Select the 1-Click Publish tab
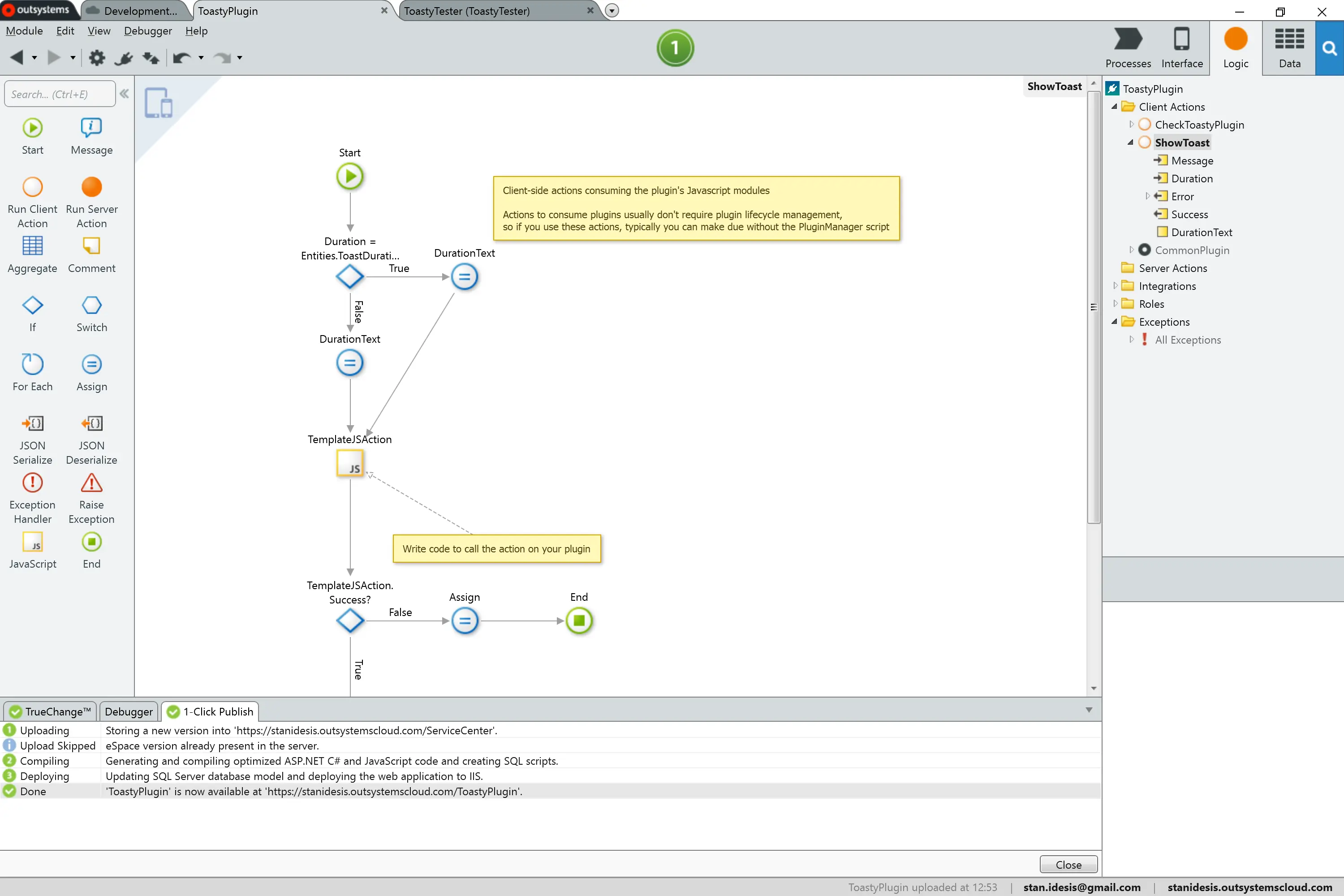The width and height of the screenshot is (1344, 896). pyautogui.click(x=210, y=711)
